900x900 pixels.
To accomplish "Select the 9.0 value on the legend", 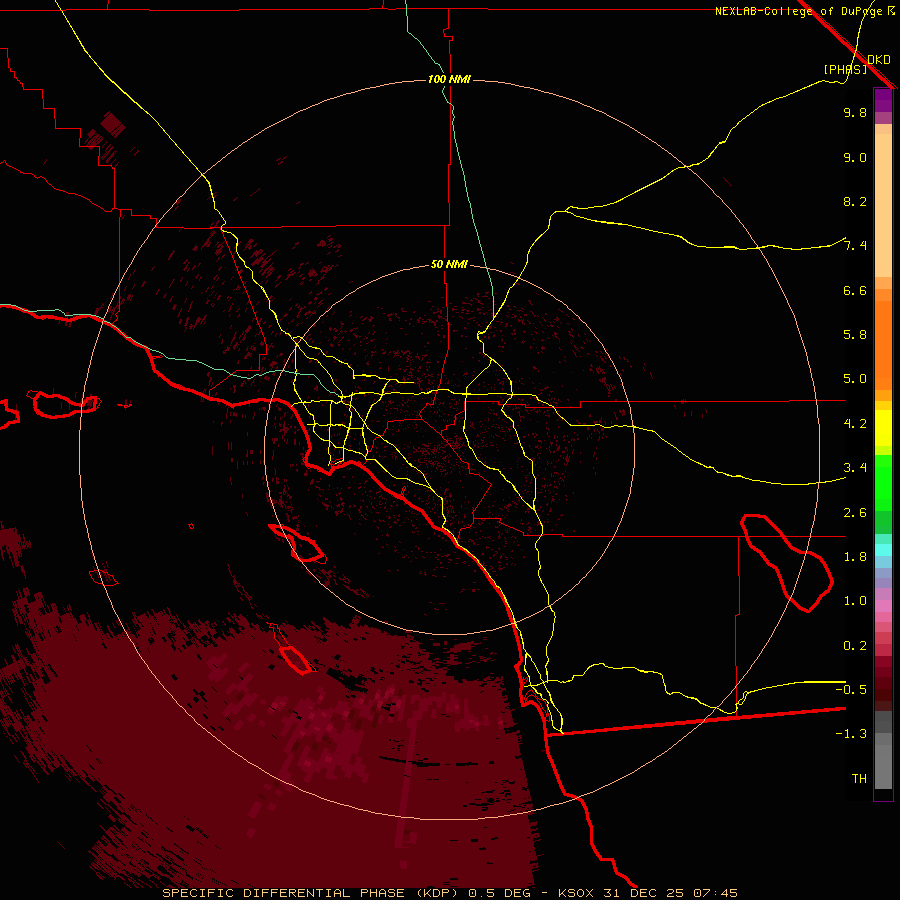I will (x=855, y=157).
